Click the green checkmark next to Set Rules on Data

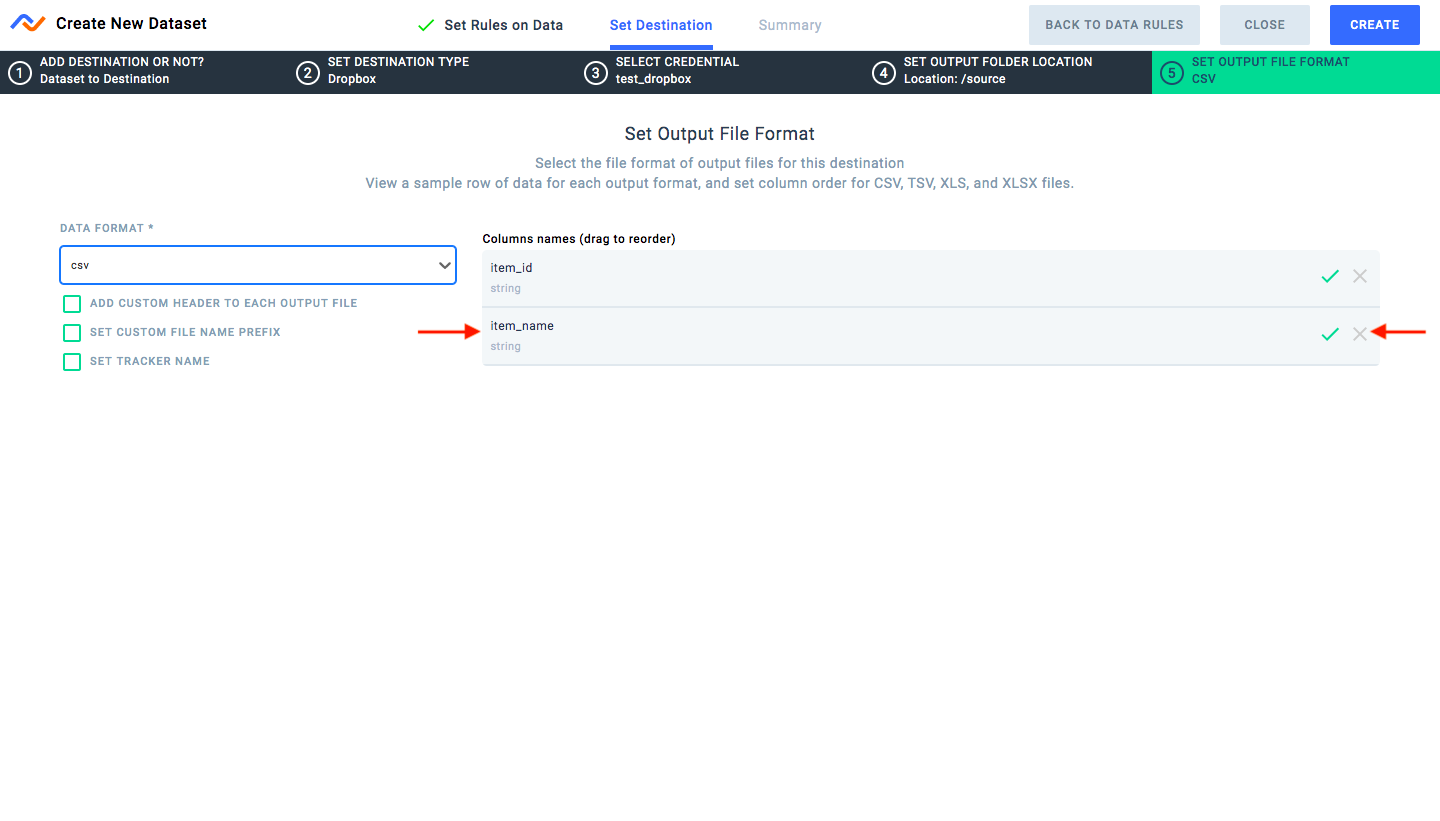(x=426, y=25)
